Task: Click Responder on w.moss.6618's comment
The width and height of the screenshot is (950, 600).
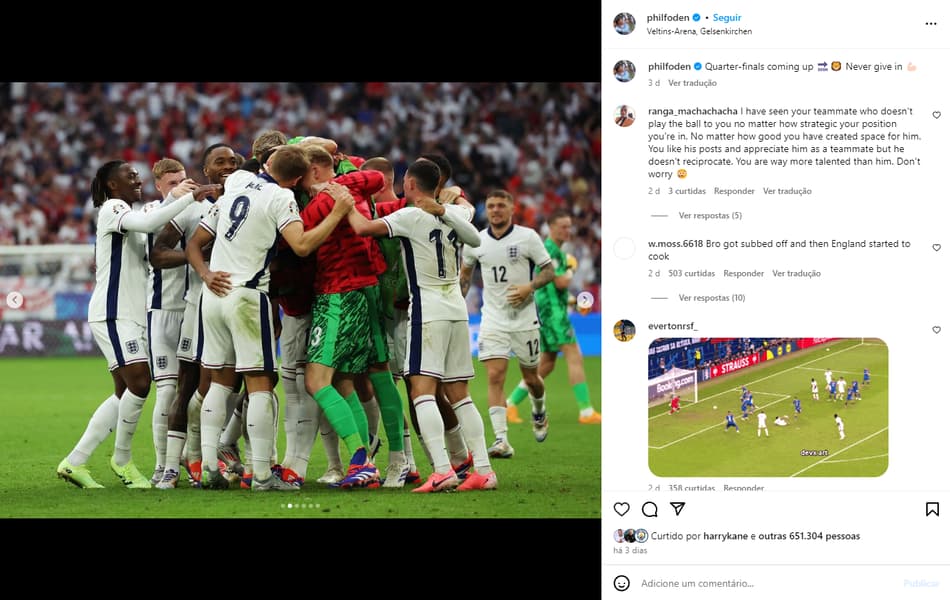Action: point(743,273)
